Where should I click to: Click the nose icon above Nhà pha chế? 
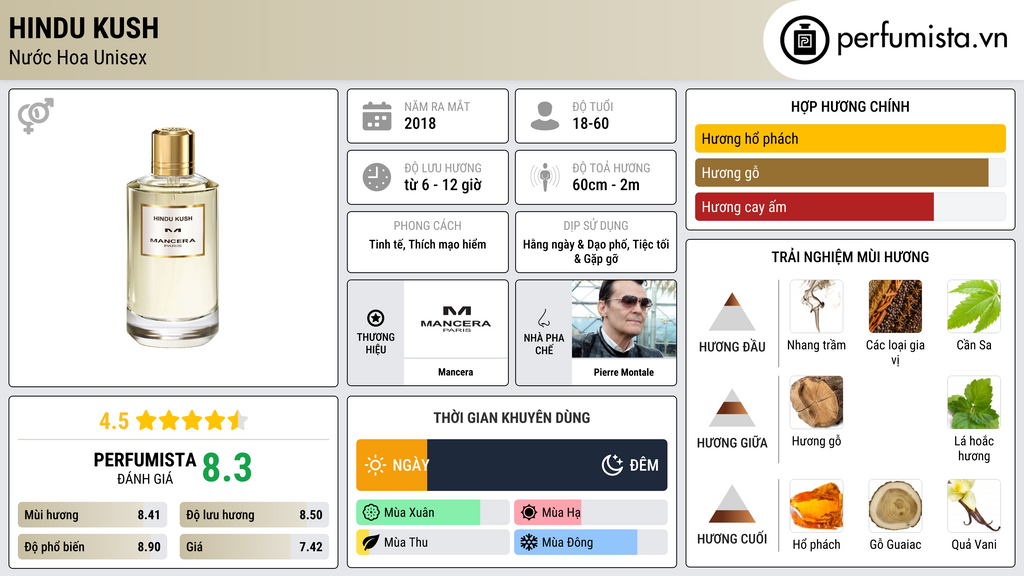(544, 319)
